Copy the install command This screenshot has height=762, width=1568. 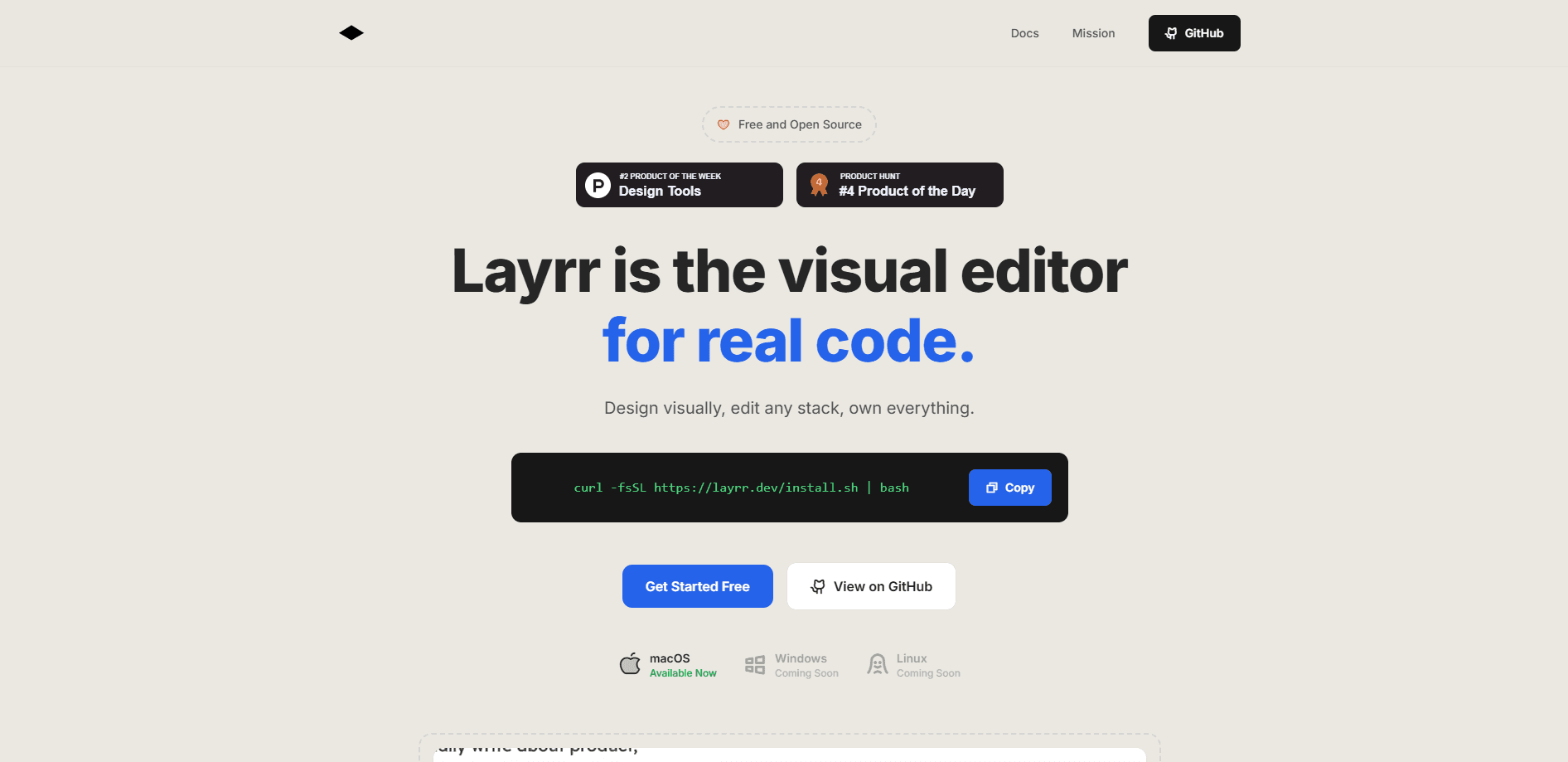(x=1010, y=488)
